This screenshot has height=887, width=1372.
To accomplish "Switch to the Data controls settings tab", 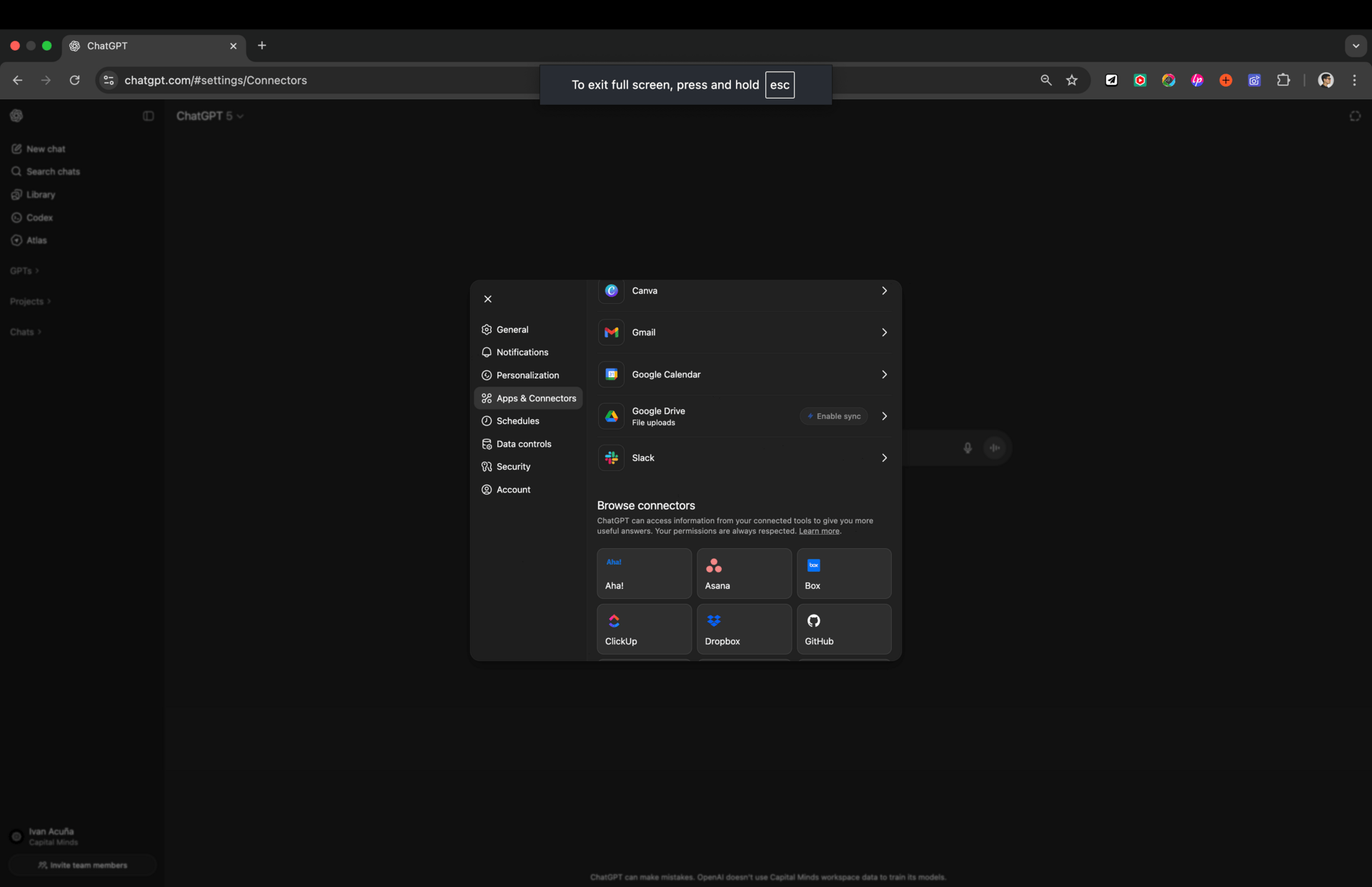I will click(524, 444).
